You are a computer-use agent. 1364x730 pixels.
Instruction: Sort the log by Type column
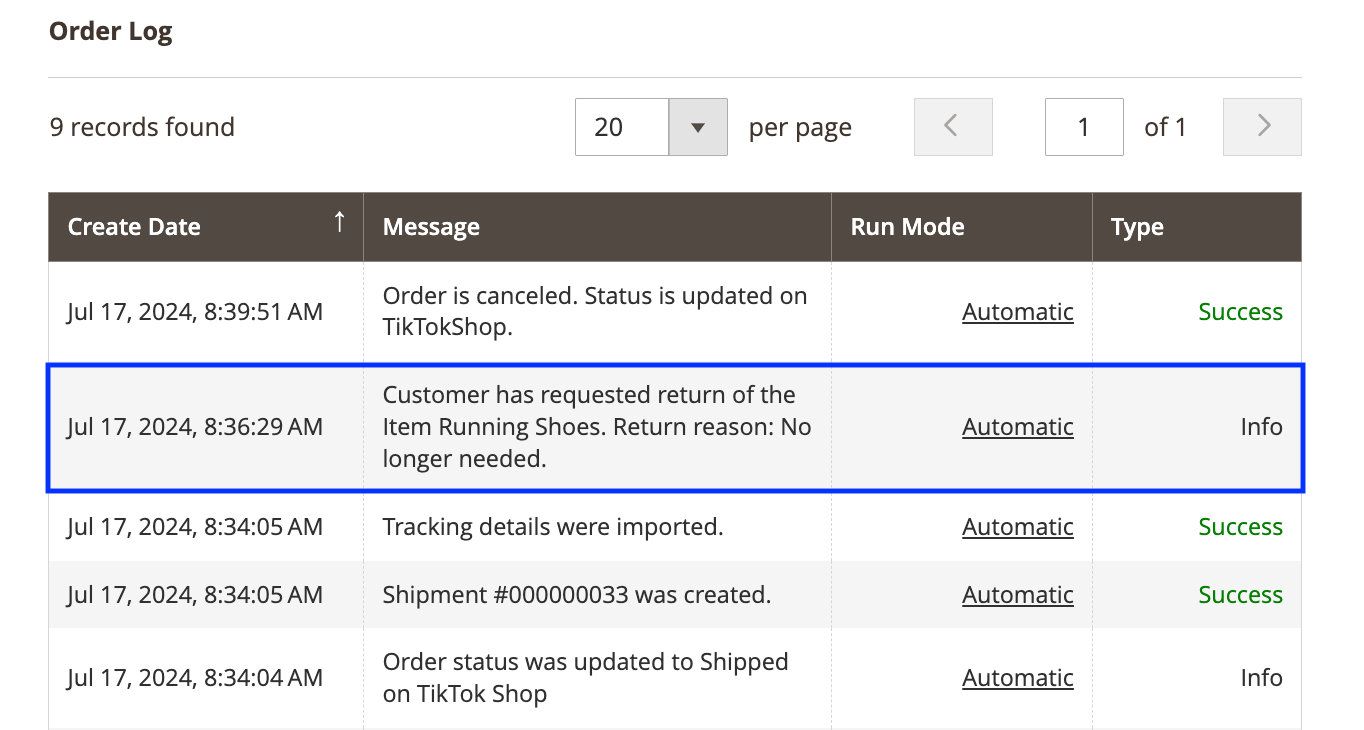[1137, 227]
